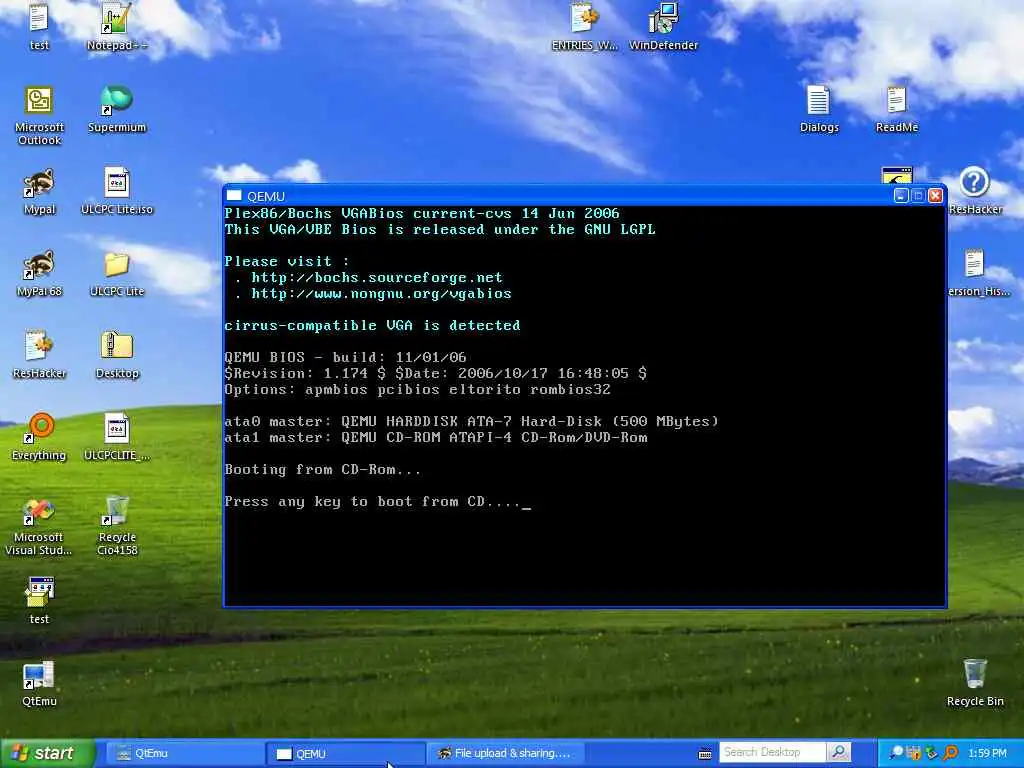Viewport: 1024px width, 768px height.
Task: Click the on-screen keyboard icon in the taskbar
Action: pyautogui.click(x=705, y=754)
